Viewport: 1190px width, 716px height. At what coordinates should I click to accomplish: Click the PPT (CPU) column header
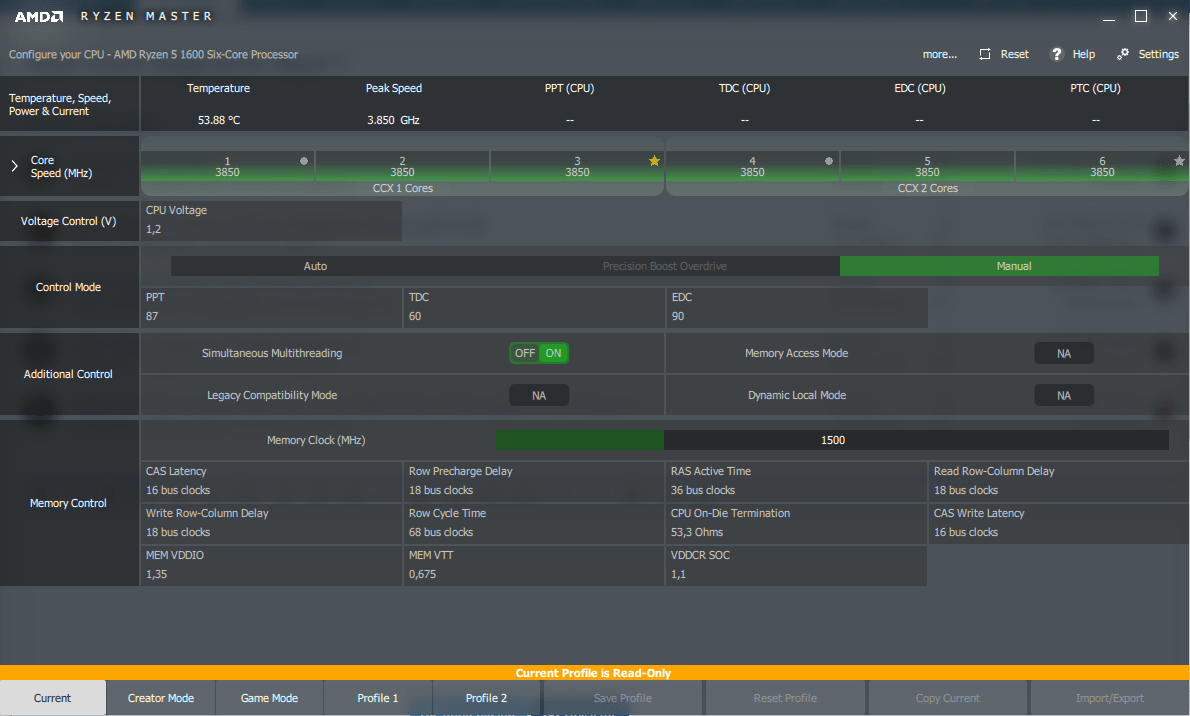point(569,88)
